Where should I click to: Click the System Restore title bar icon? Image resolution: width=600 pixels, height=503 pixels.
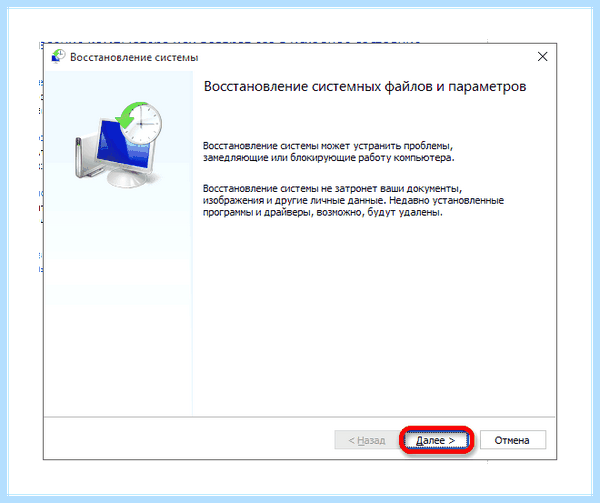point(58,56)
